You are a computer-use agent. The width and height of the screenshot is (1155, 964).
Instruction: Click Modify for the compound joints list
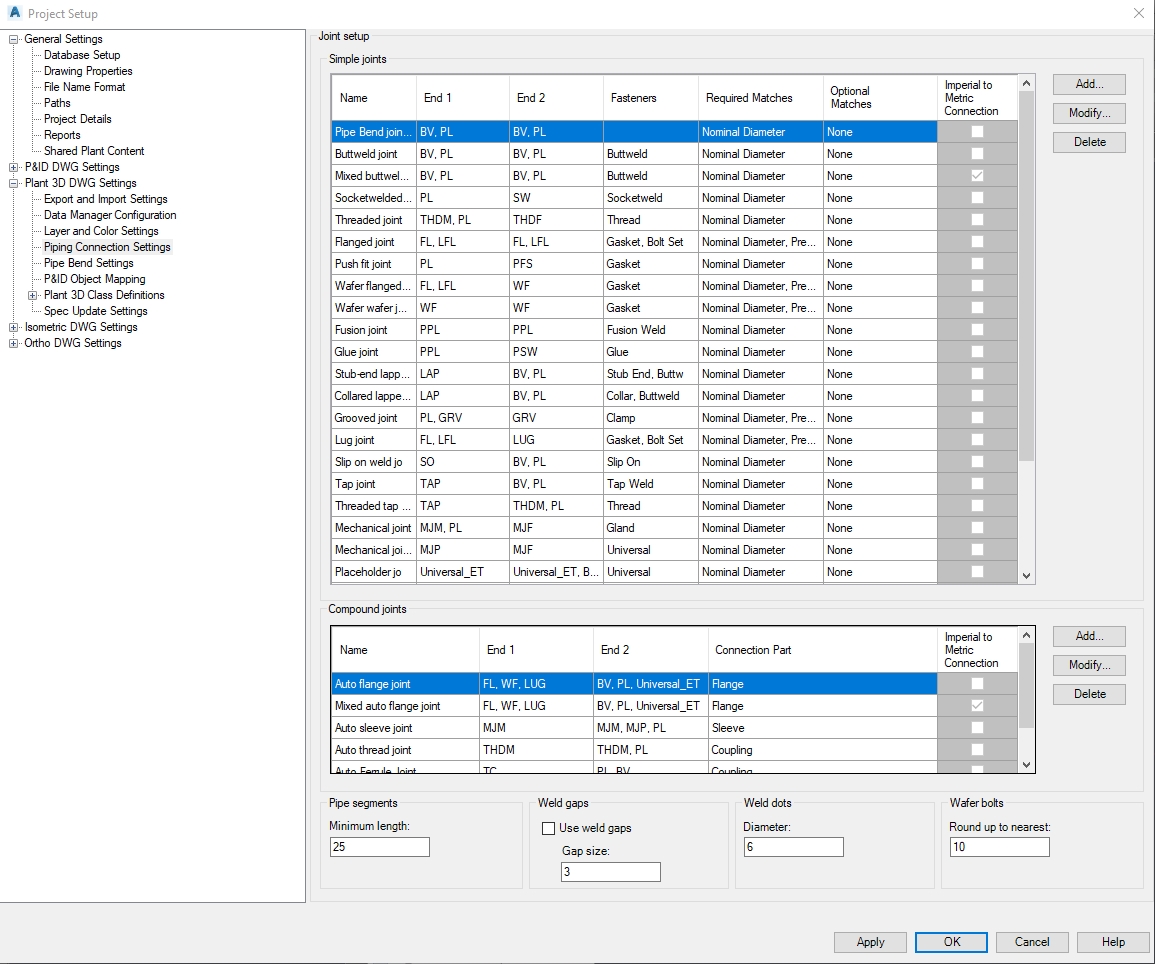click(1088, 665)
